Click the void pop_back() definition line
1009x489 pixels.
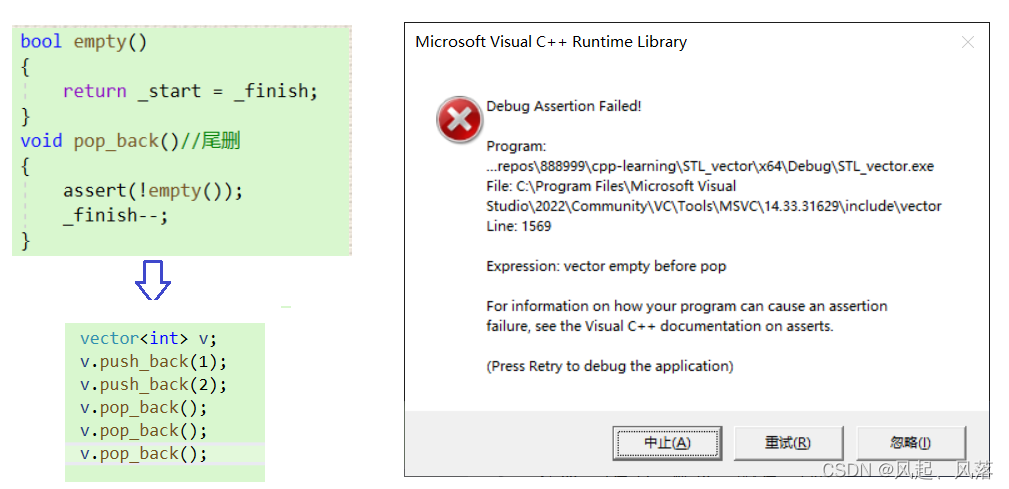pos(130,141)
